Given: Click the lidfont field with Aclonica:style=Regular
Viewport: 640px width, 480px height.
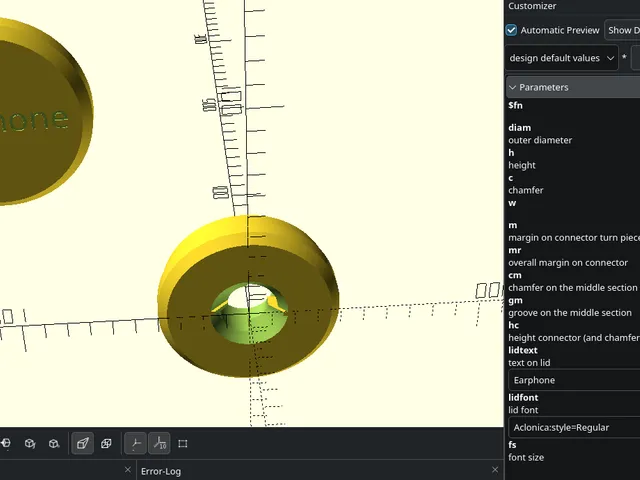Looking at the screenshot, I should click(574, 427).
